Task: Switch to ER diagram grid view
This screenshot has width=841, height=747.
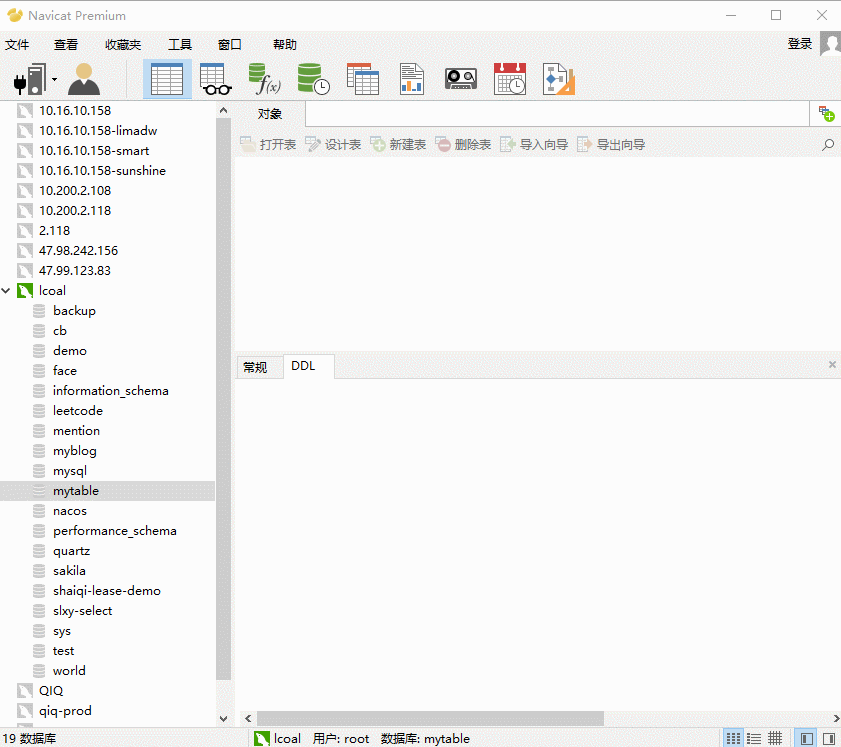Action: [774, 738]
